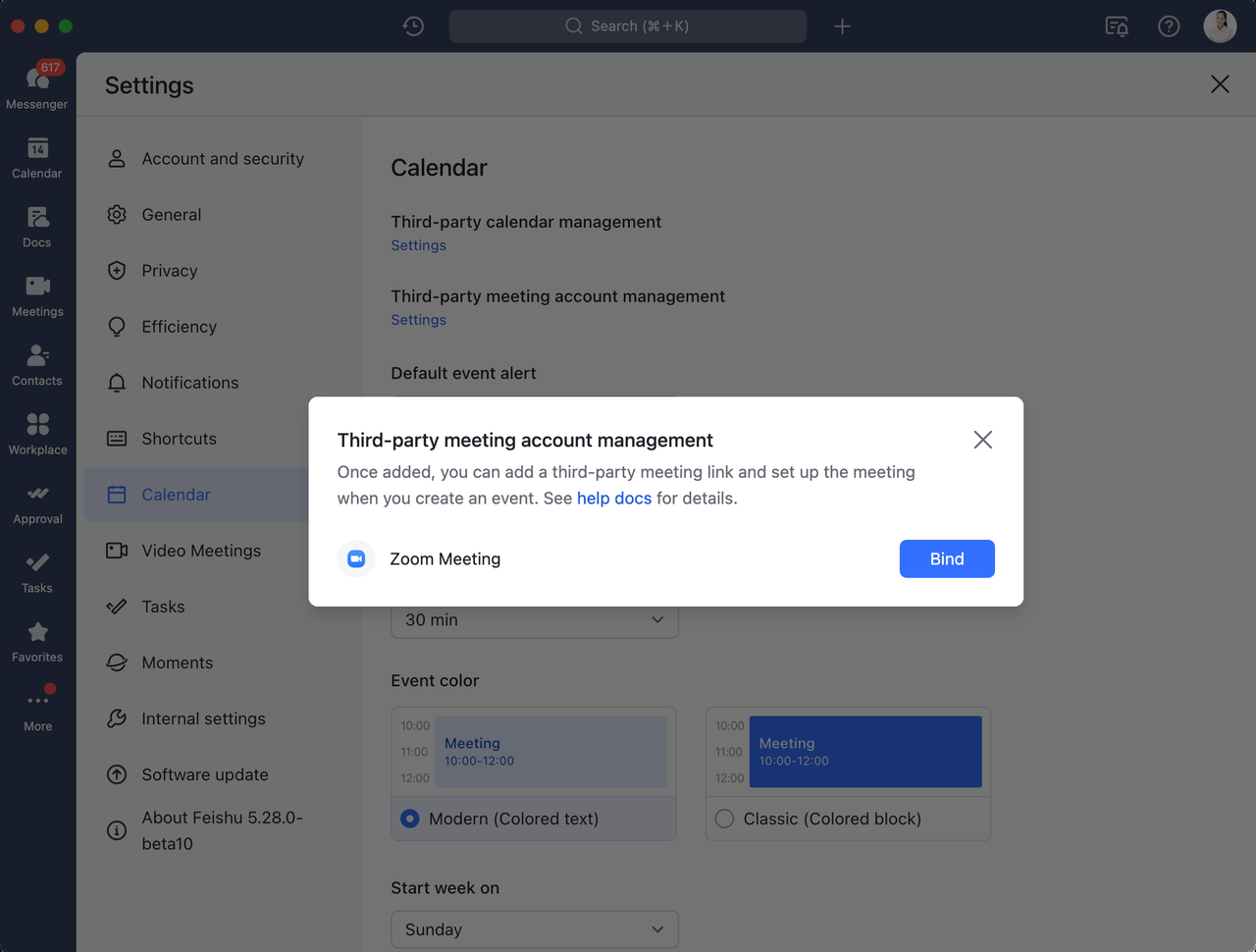Close the third-party meeting dialog
The image size is (1256, 952).
pos(982,440)
